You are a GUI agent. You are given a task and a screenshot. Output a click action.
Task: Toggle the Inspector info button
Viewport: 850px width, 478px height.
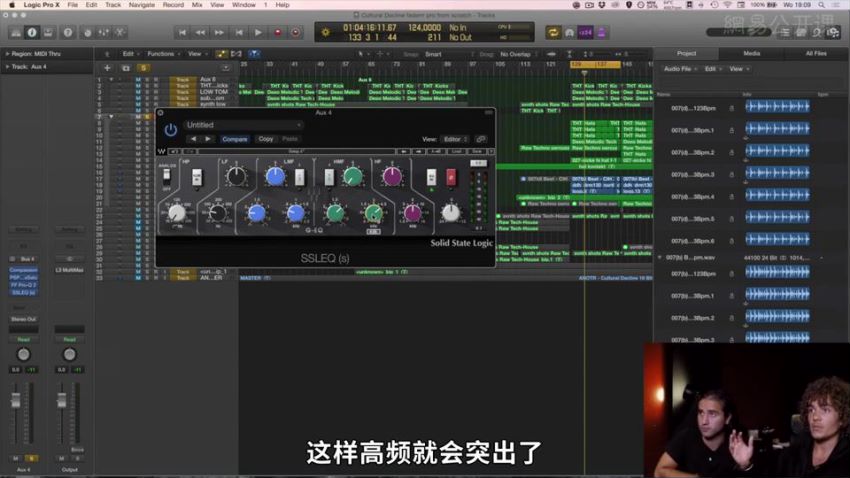pos(32,33)
